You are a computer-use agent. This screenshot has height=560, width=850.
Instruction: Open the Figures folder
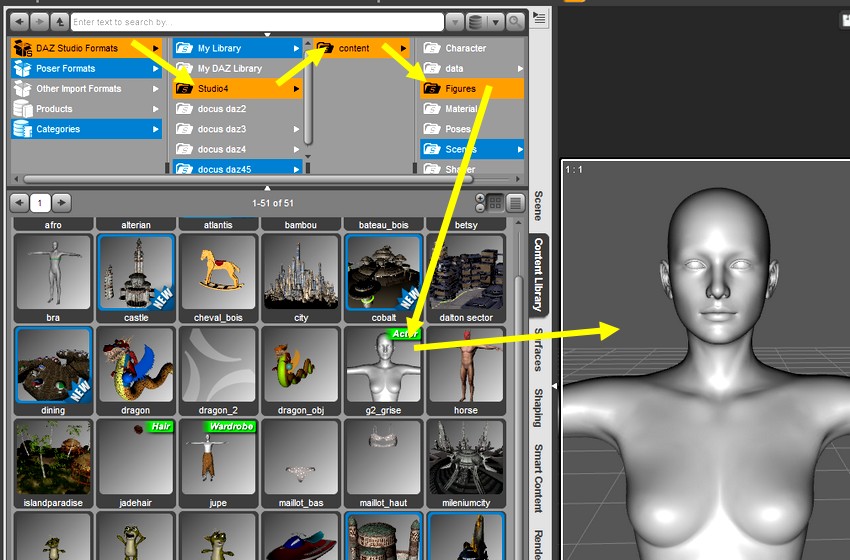472,88
